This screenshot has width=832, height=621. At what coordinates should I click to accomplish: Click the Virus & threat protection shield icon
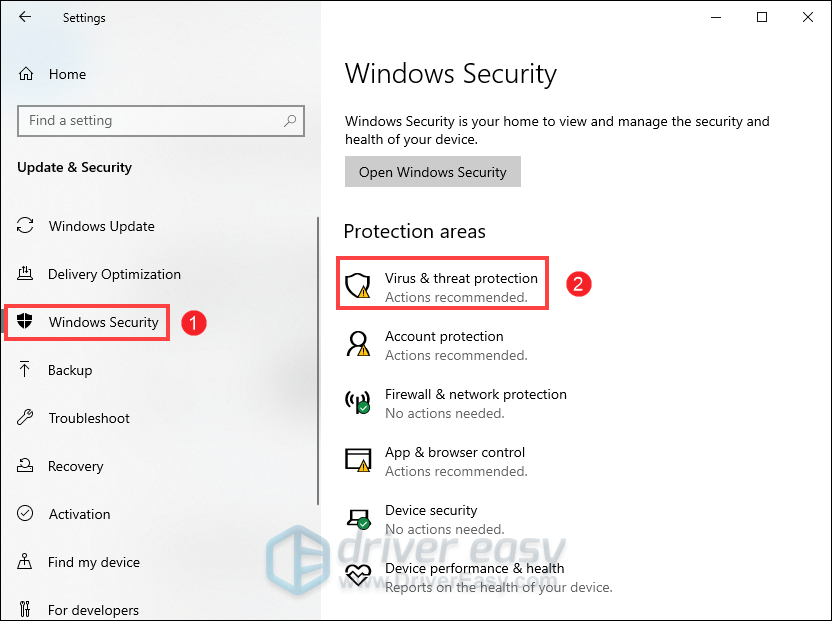[x=358, y=286]
